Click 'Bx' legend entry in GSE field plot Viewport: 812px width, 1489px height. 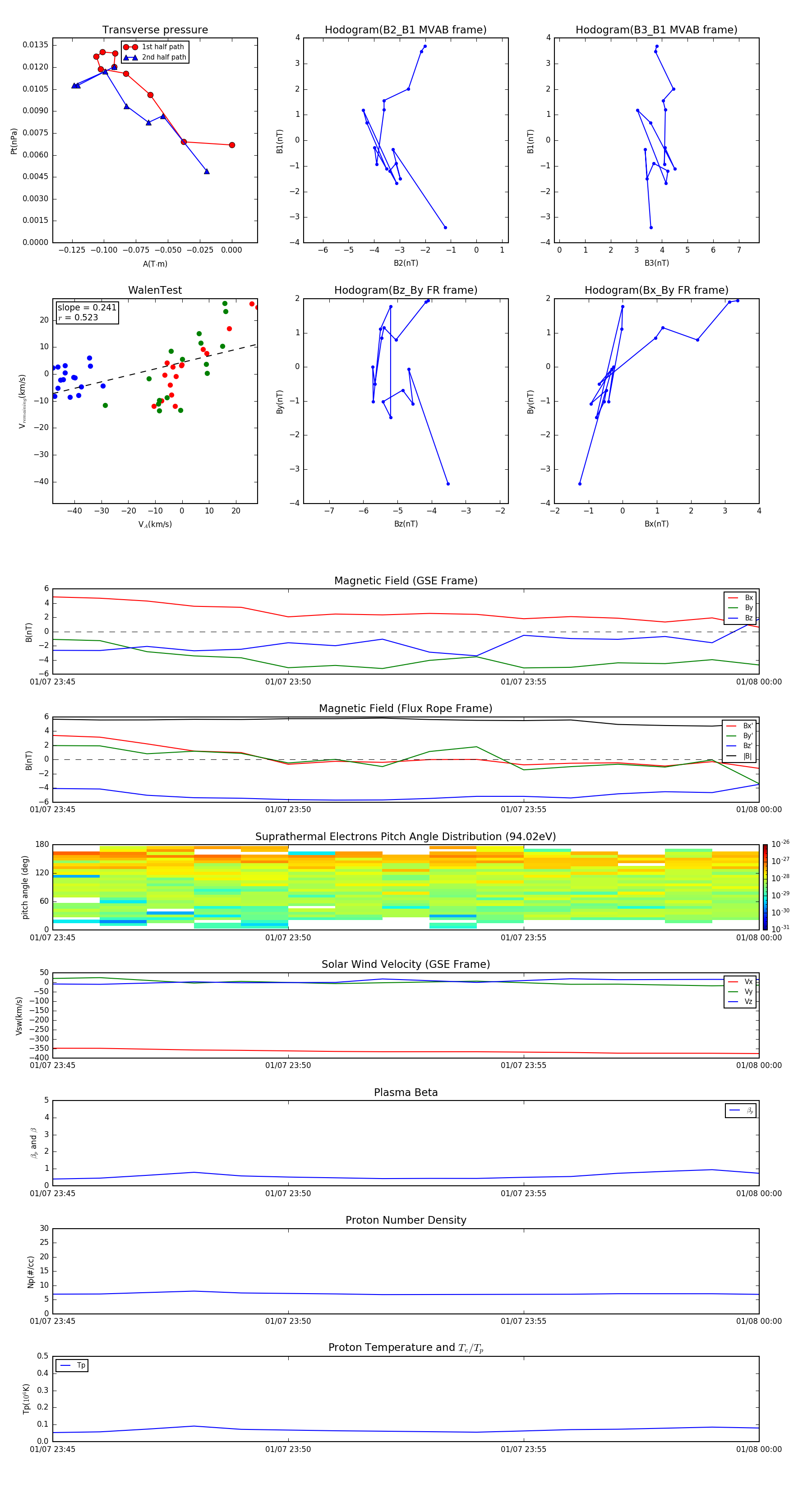740,598
